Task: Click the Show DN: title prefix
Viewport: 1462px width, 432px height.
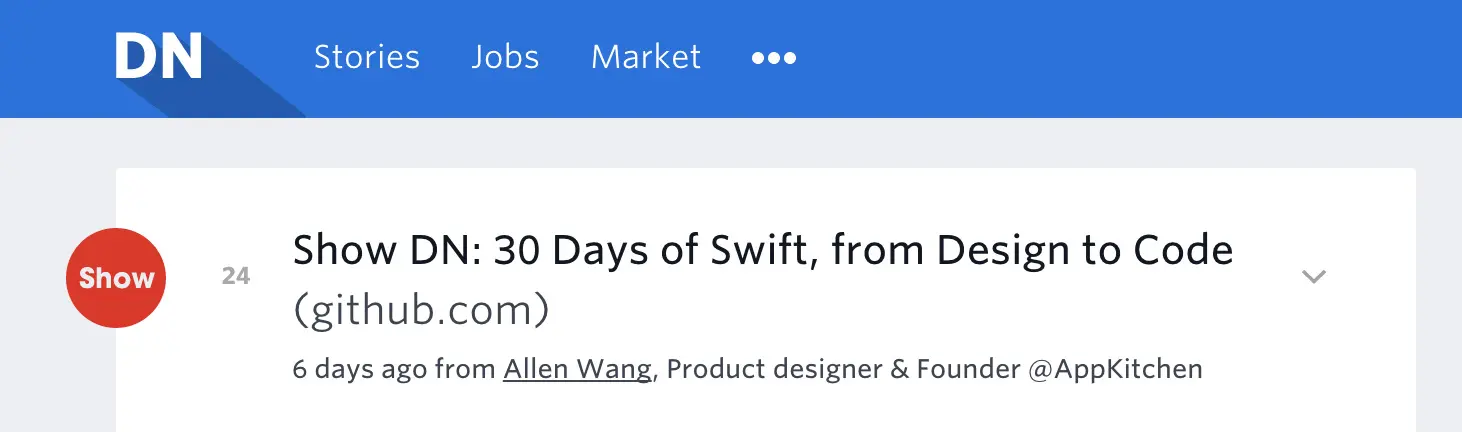Action: click(388, 250)
